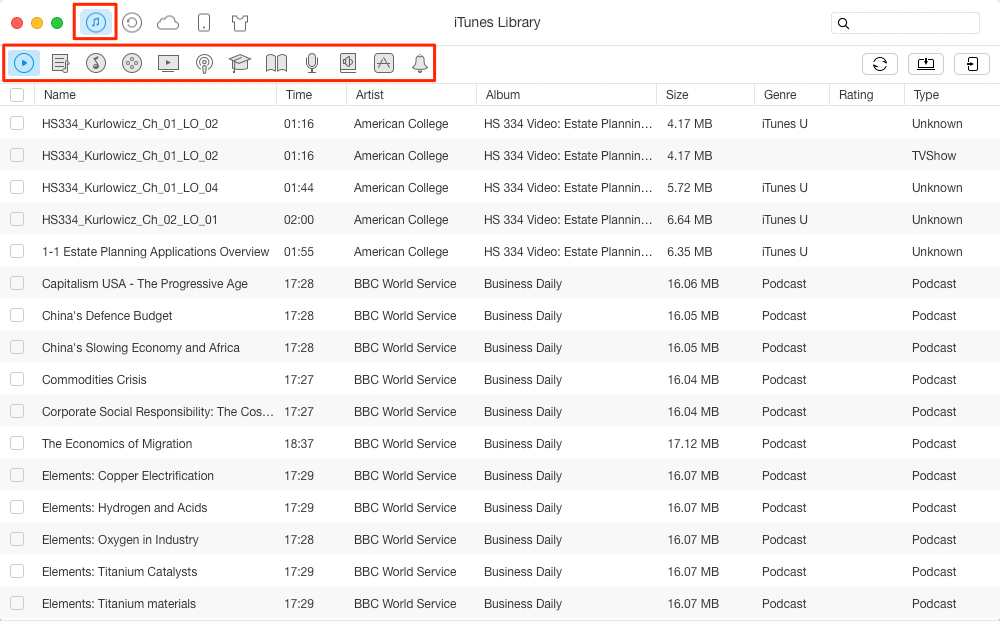Click the 02:00 time value
Image resolution: width=1000 pixels, height=621 pixels.
[298, 220]
